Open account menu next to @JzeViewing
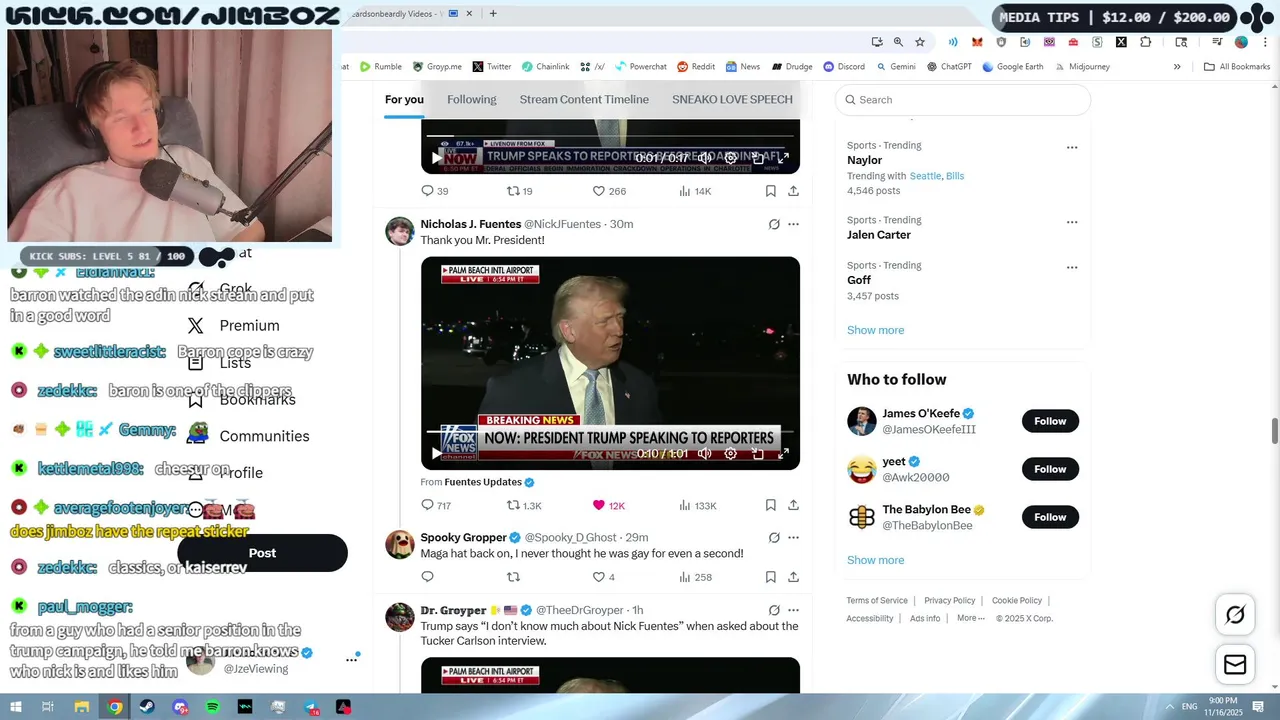The height and width of the screenshot is (720, 1280). tap(351, 659)
